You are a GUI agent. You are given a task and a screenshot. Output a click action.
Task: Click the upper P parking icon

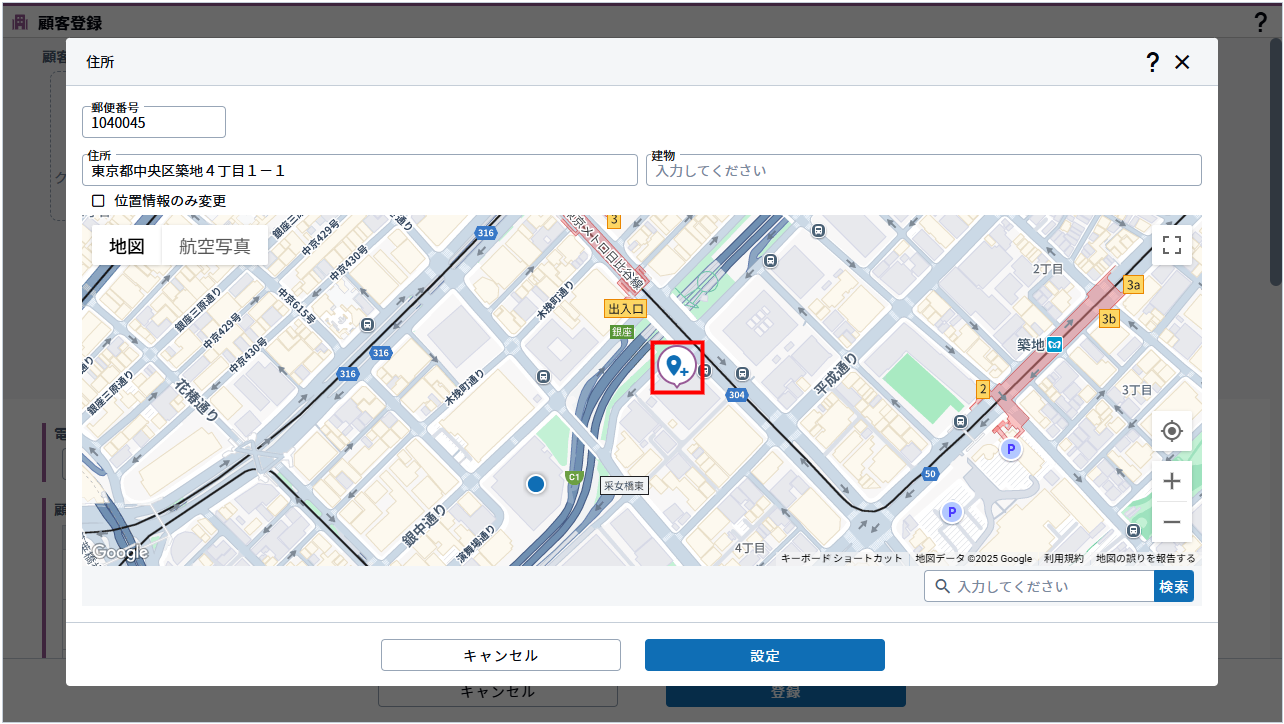coord(1011,450)
